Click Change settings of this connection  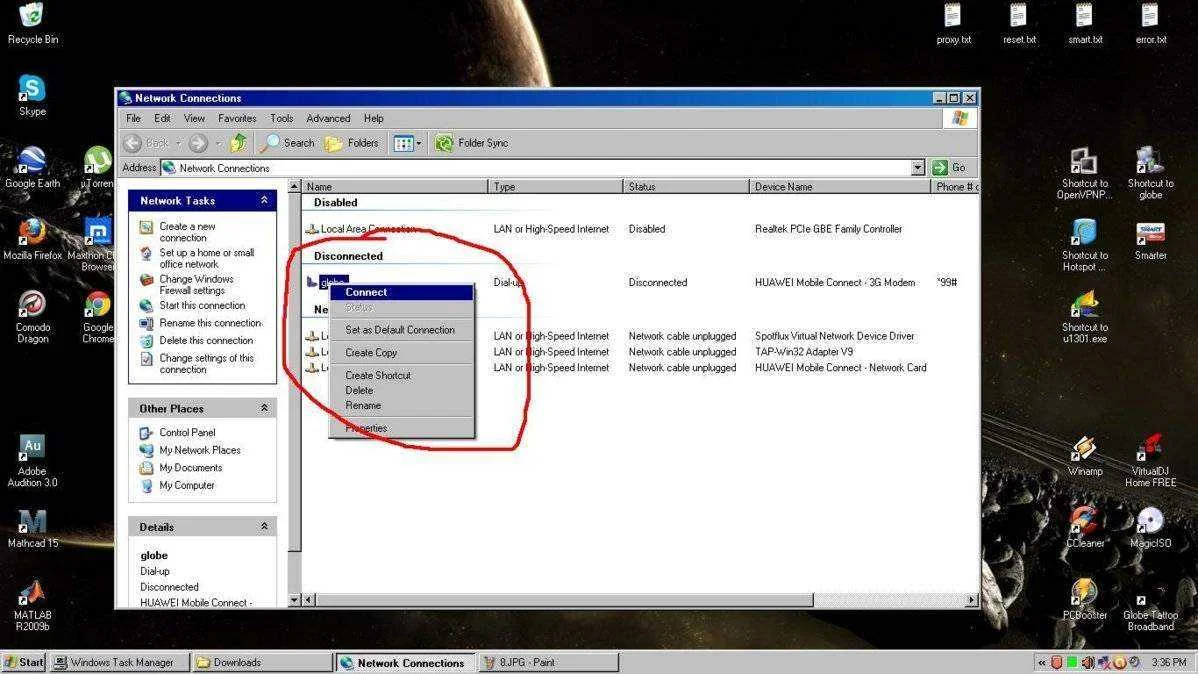point(206,364)
